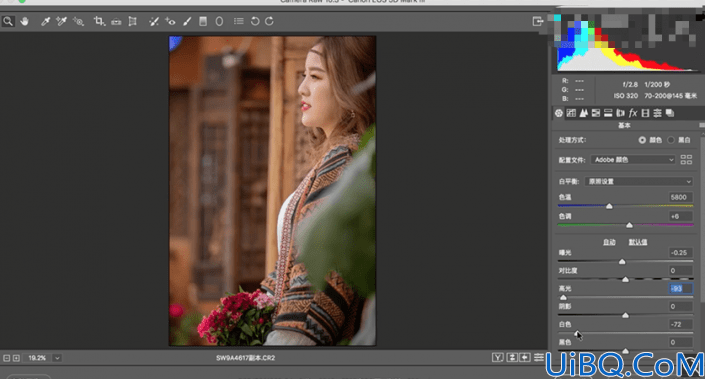Click the 默认值 default link
705x379 pixels.
pos(638,242)
